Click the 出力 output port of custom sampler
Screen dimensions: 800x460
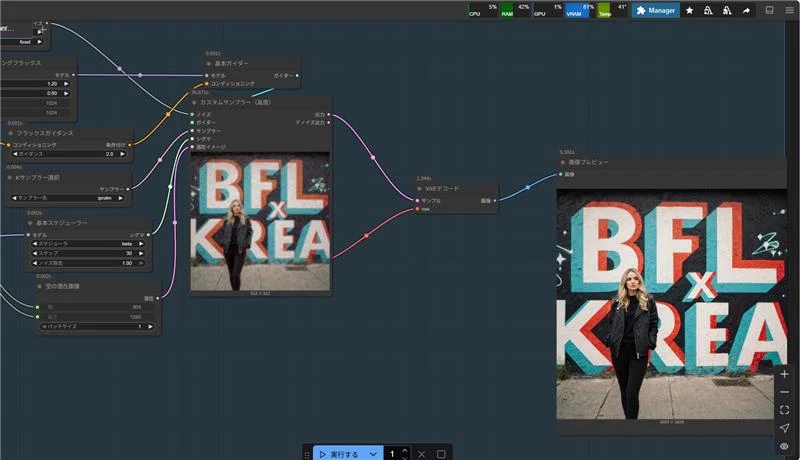(328, 115)
